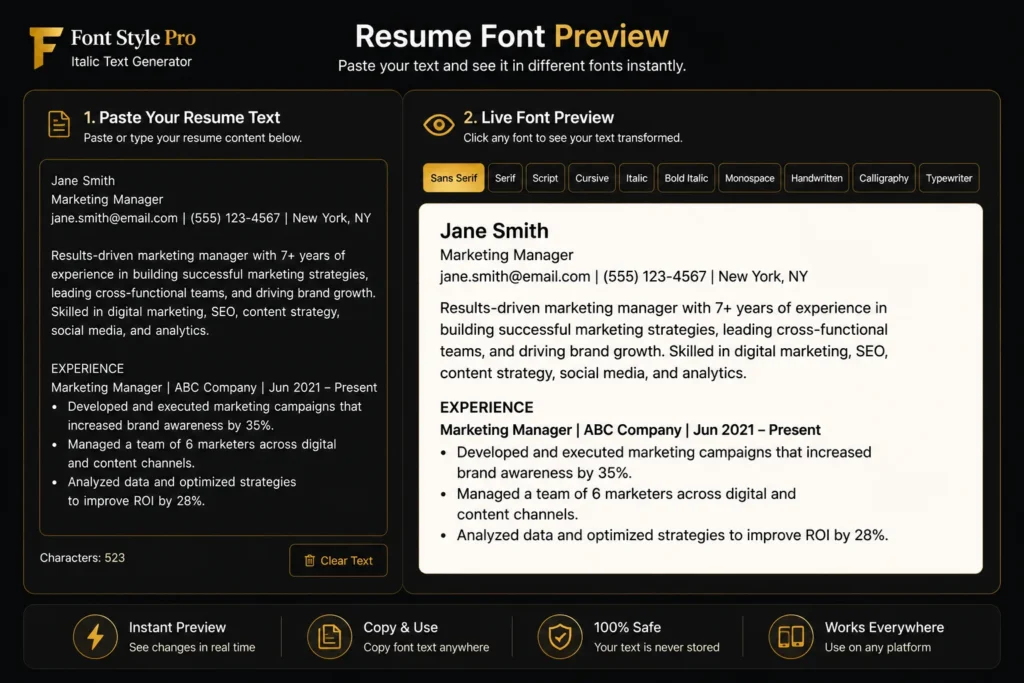1024x683 pixels.
Task: Click the 100% Safe feature title
Action: pos(627,627)
